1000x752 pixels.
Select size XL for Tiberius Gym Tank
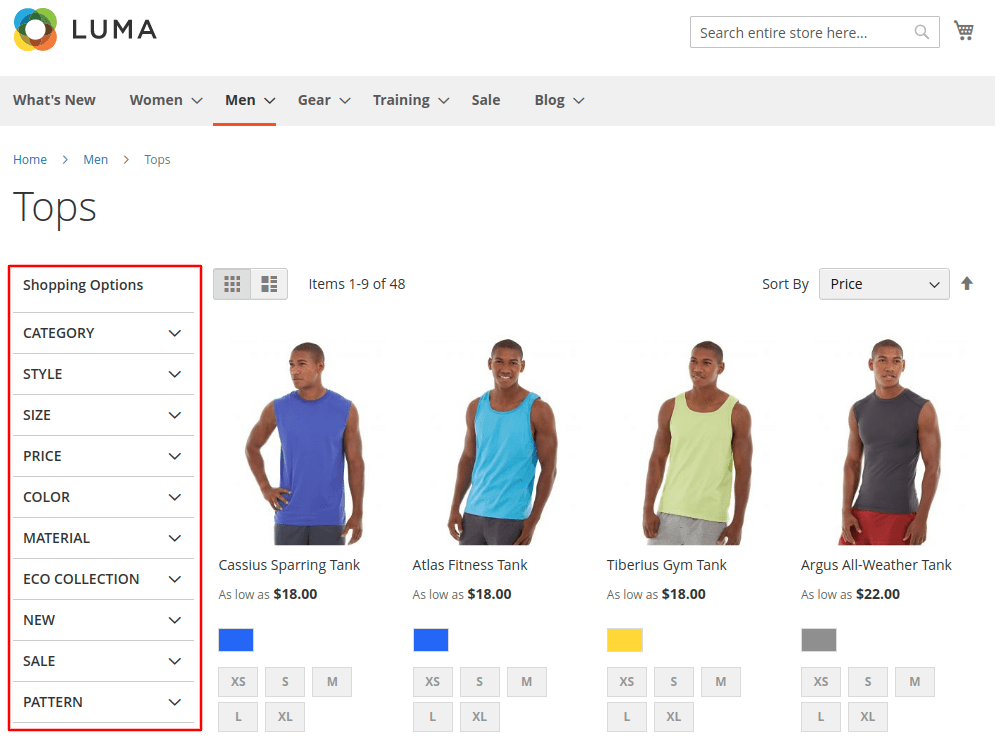click(673, 717)
